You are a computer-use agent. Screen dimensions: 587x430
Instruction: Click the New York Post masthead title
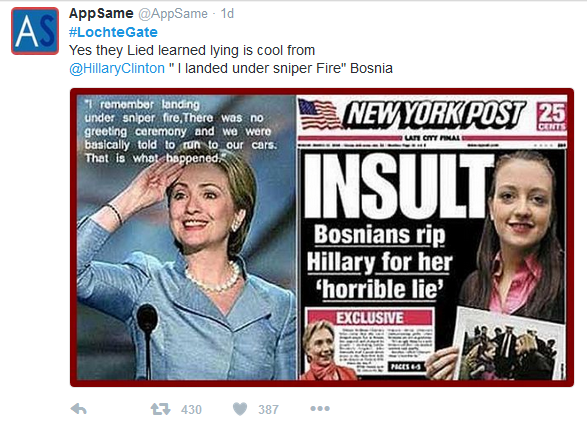434,113
